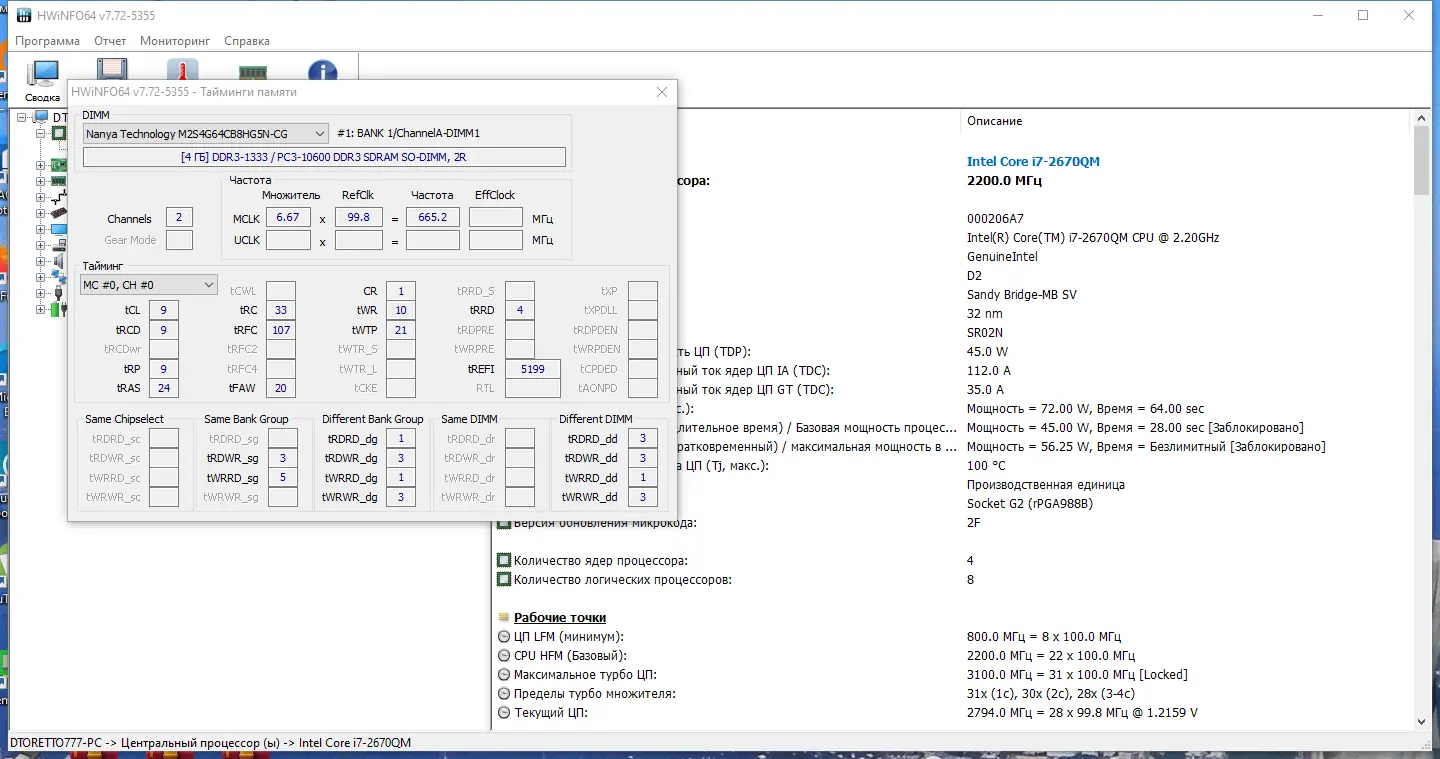Click the vertical scrollbar thumb in details pane
This screenshot has height=759, width=1440.
pyautogui.click(x=1421, y=161)
